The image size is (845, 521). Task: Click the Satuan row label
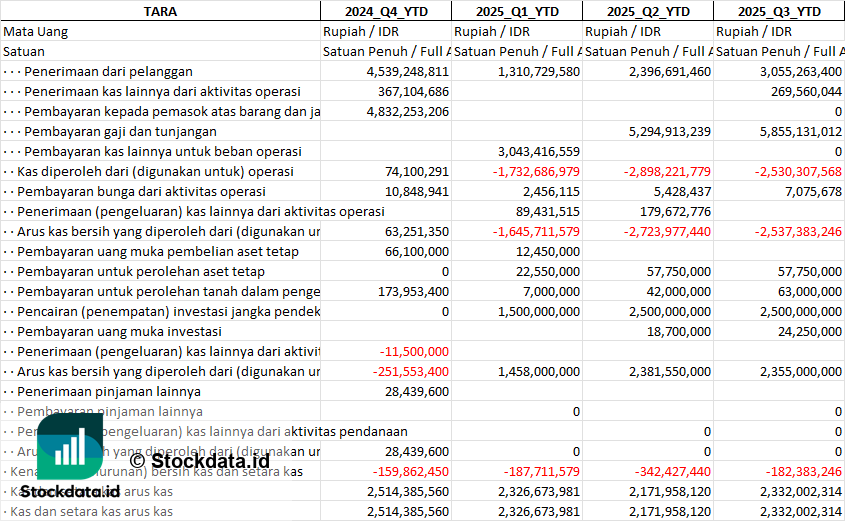[24, 51]
